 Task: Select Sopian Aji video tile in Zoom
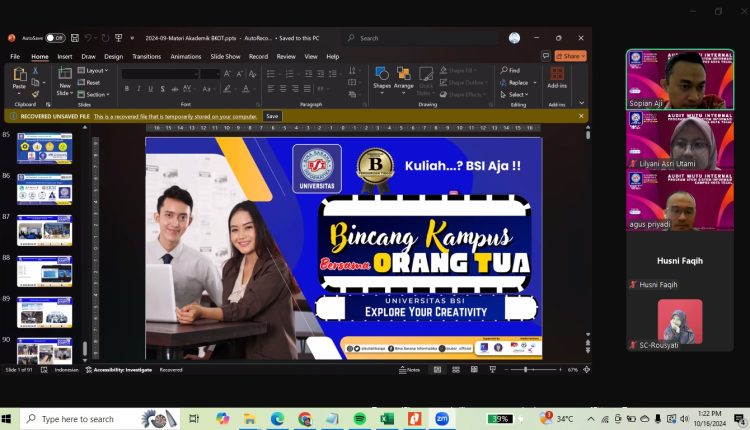[680, 79]
